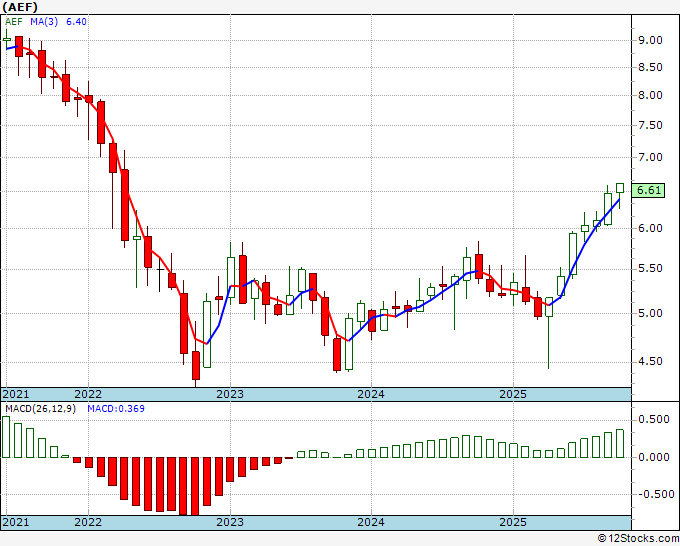Click the 6.00 price axis label

coord(651,228)
